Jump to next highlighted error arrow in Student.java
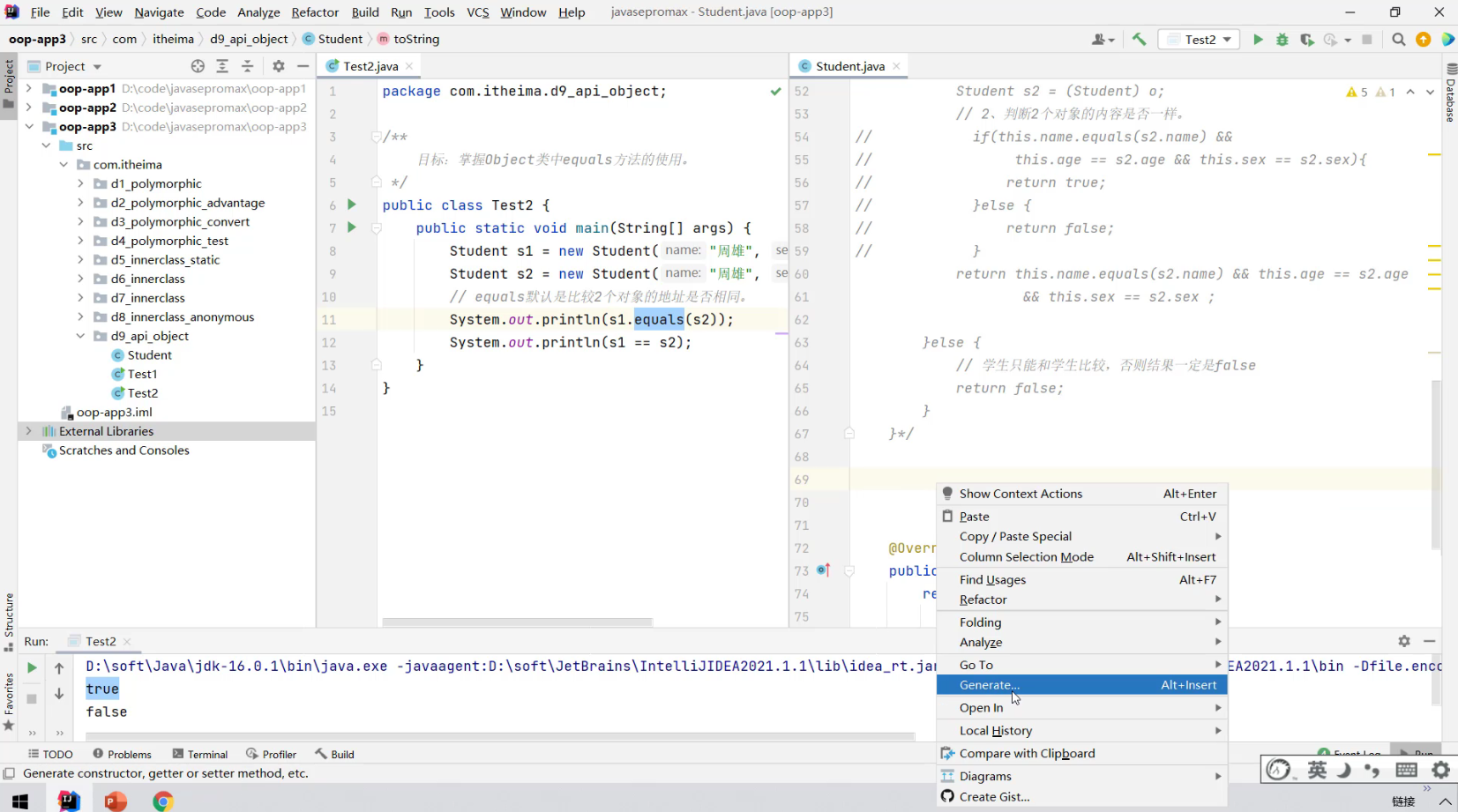Screen dimensions: 1458x812 click(x=1430, y=92)
